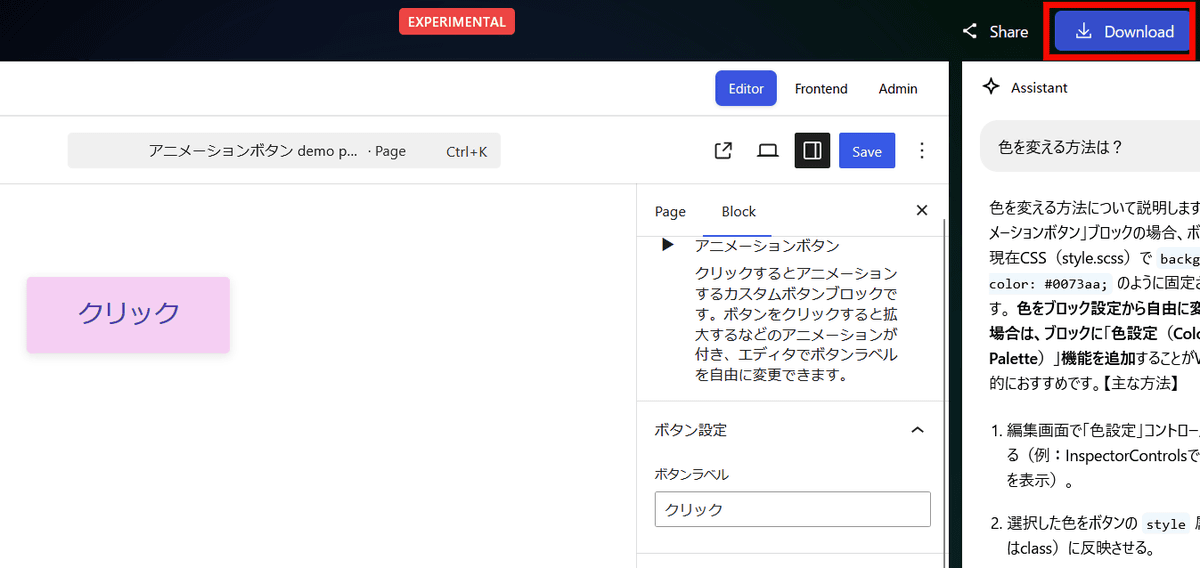Select the Page tab in the sidebar
This screenshot has width=1200, height=568.
670,211
